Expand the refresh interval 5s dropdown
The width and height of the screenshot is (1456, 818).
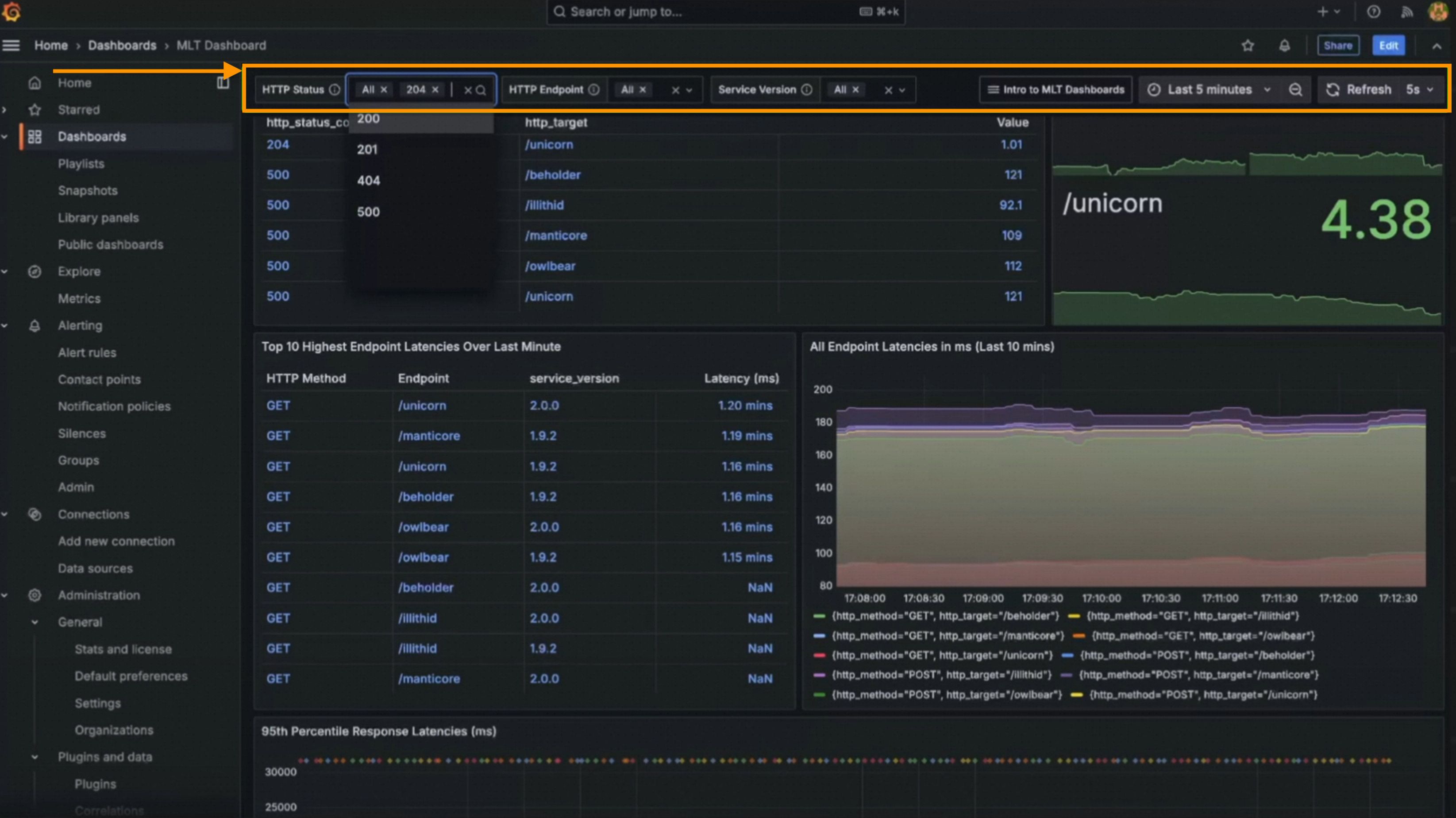(1420, 90)
